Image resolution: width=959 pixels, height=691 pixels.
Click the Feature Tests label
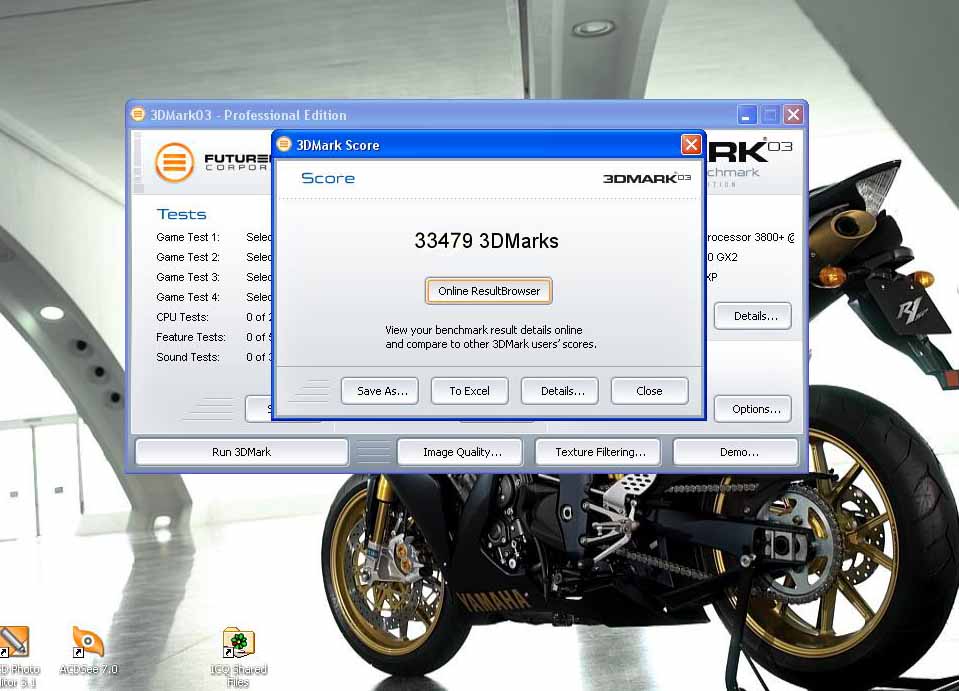click(191, 337)
